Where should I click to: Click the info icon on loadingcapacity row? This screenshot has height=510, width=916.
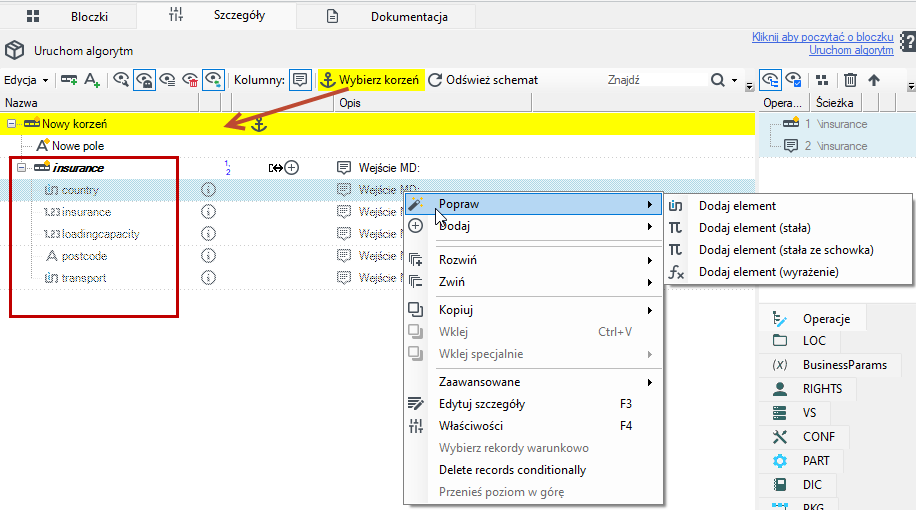209,234
